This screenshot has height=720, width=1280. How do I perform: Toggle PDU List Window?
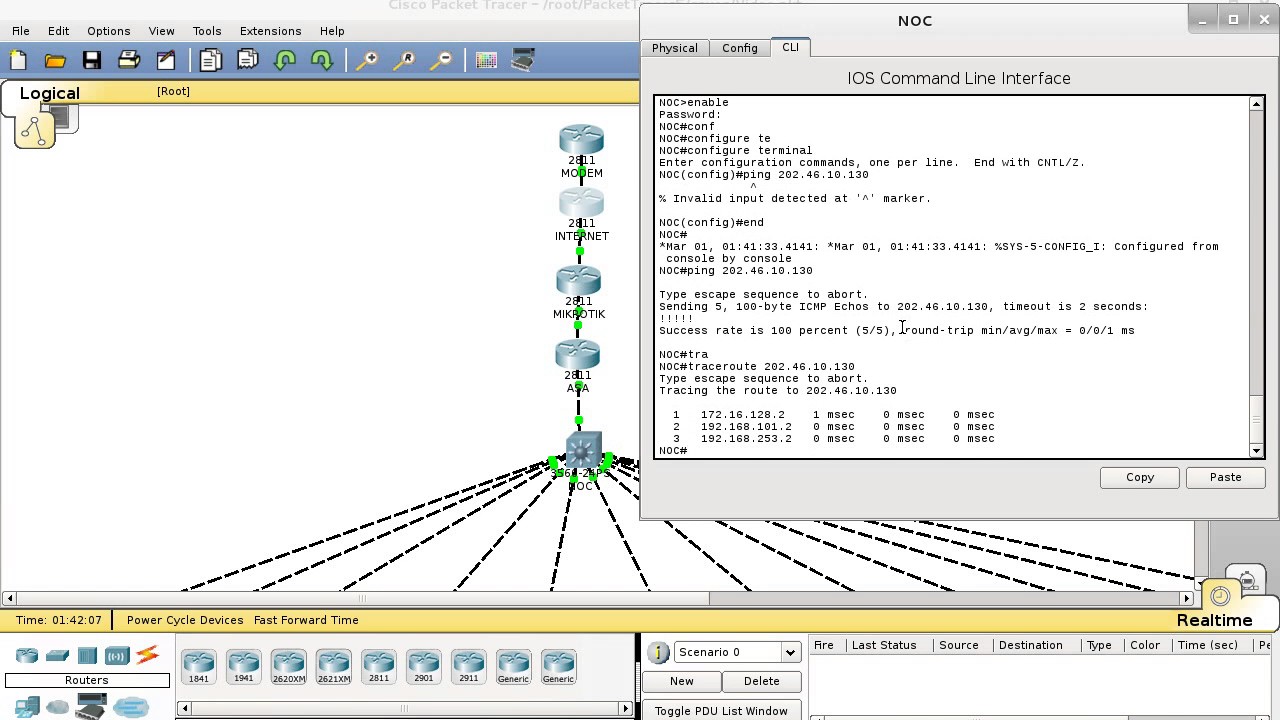(721, 711)
